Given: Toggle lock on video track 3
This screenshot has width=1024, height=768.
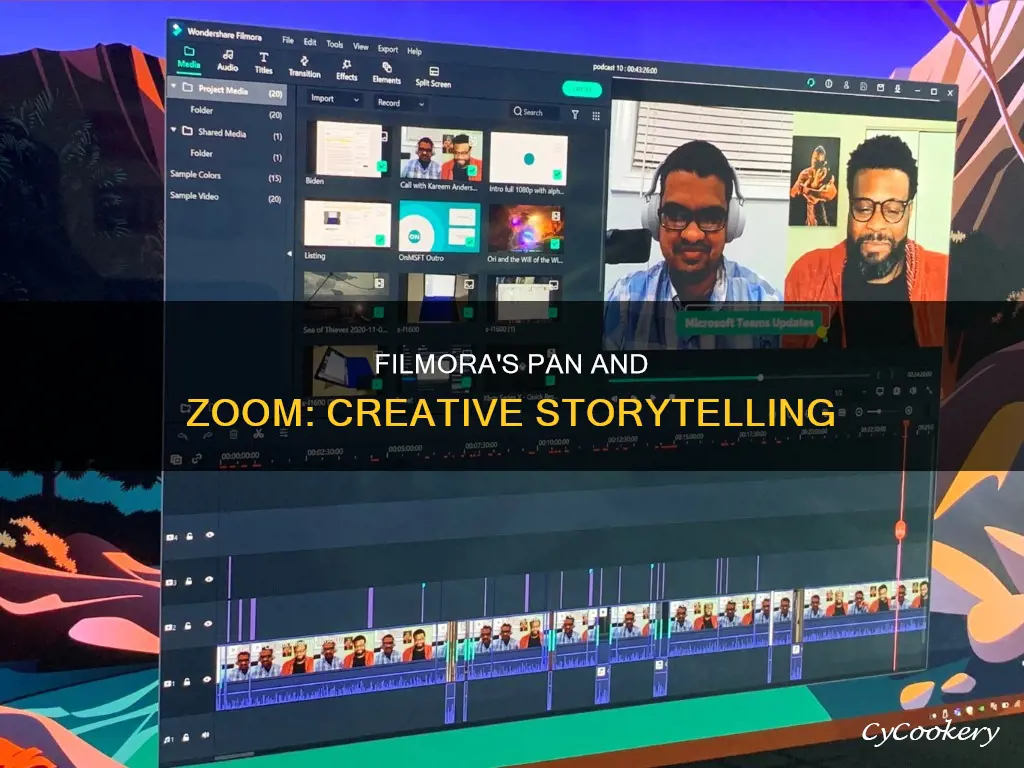Looking at the screenshot, I should [189, 581].
